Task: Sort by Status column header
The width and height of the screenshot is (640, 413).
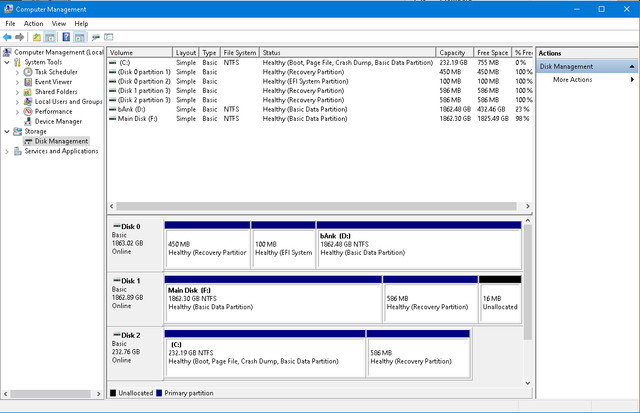Action: click(347, 53)
